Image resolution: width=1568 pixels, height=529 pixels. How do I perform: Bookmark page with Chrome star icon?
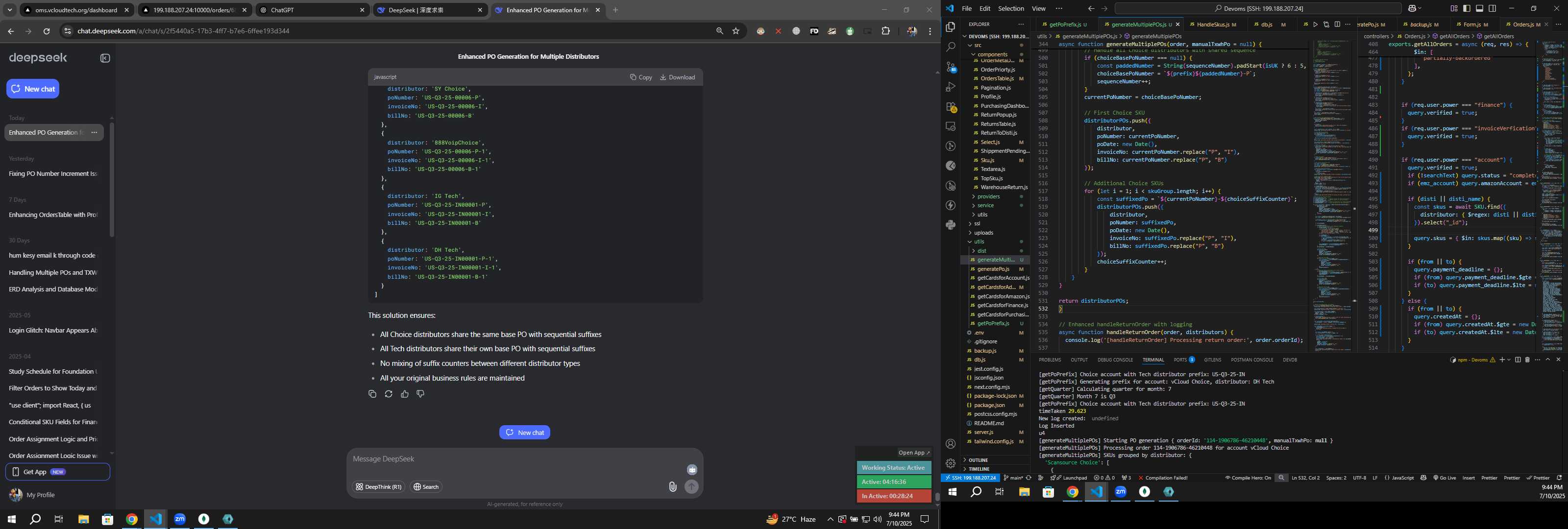click(736, 31)
